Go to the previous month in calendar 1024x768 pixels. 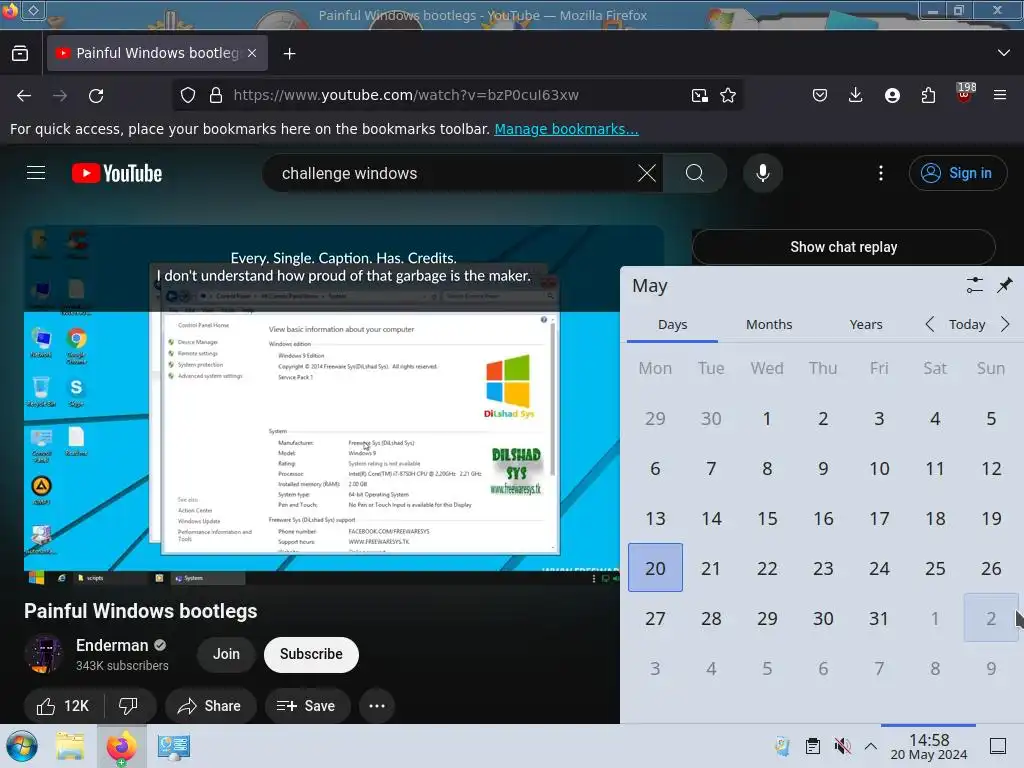pyautogui.click(x=929, y=324)
